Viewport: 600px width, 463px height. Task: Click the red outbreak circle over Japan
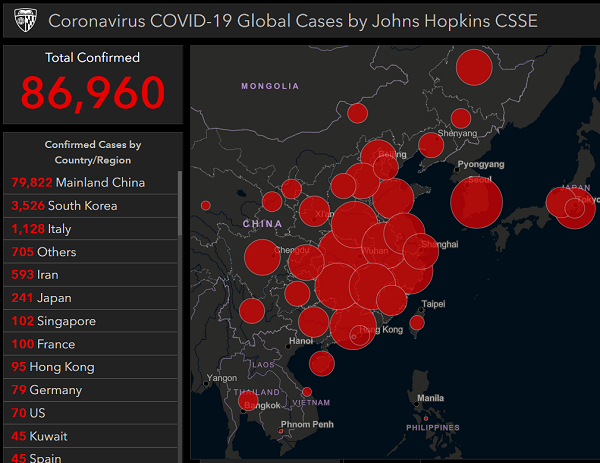coord(568,206)
